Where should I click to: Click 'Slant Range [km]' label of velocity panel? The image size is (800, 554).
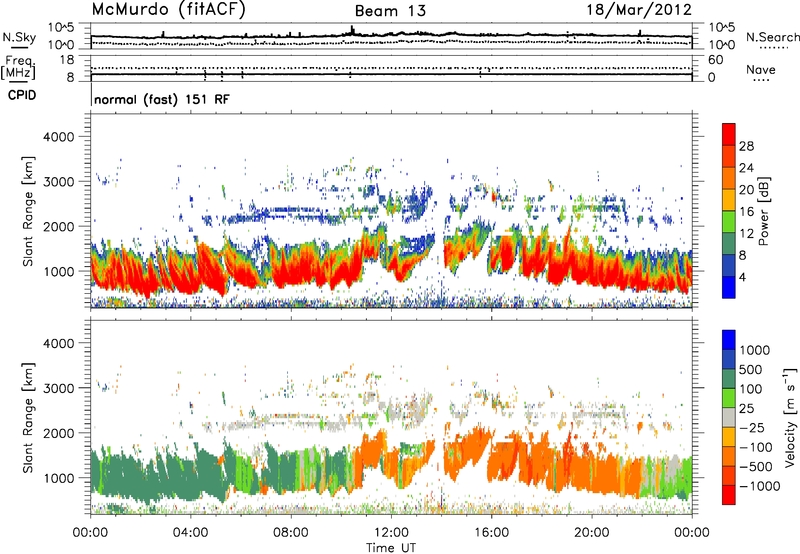(28, 418)
